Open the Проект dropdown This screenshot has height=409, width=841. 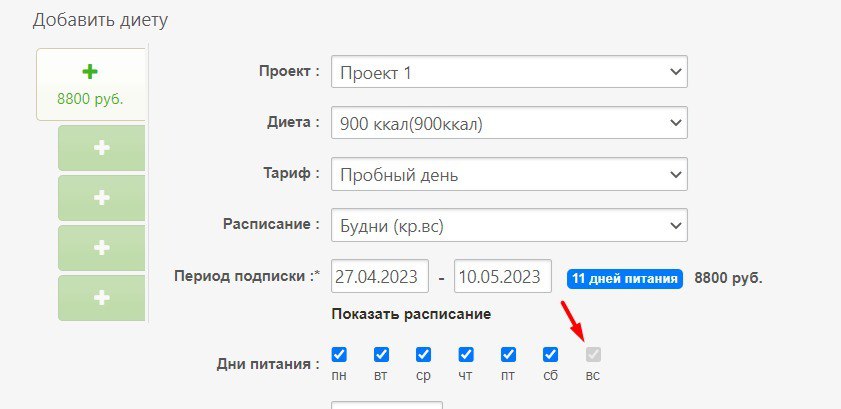(x=508, y=73)
